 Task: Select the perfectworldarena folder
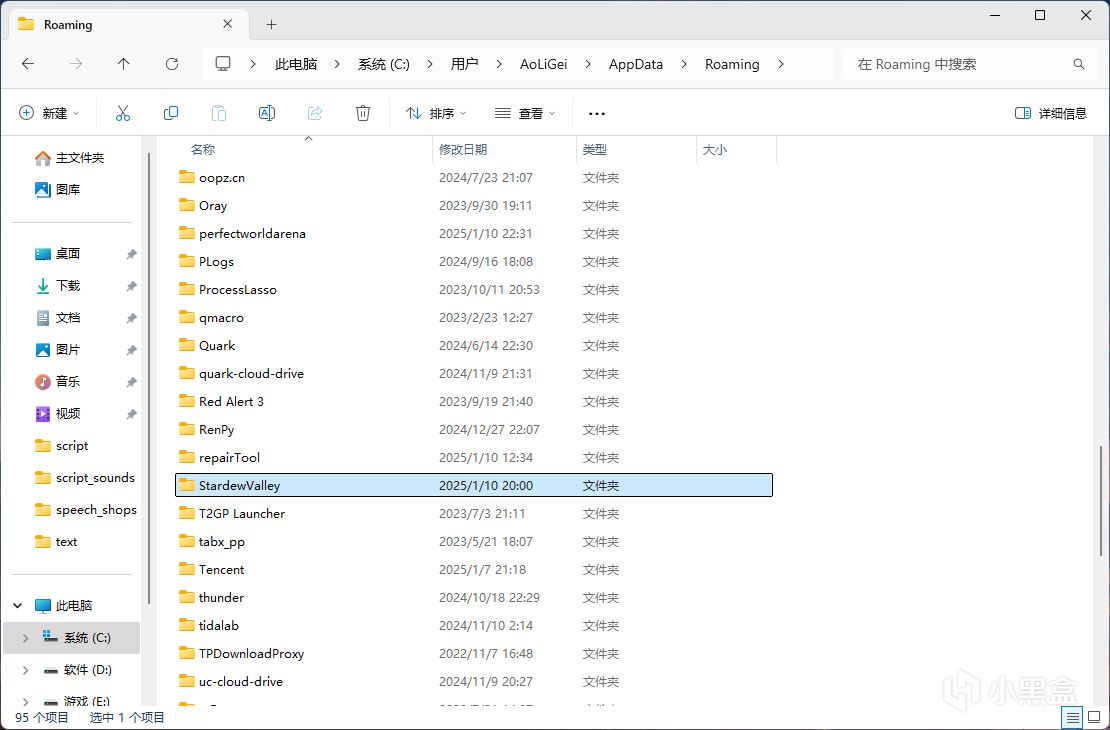(x=474, y=234)
